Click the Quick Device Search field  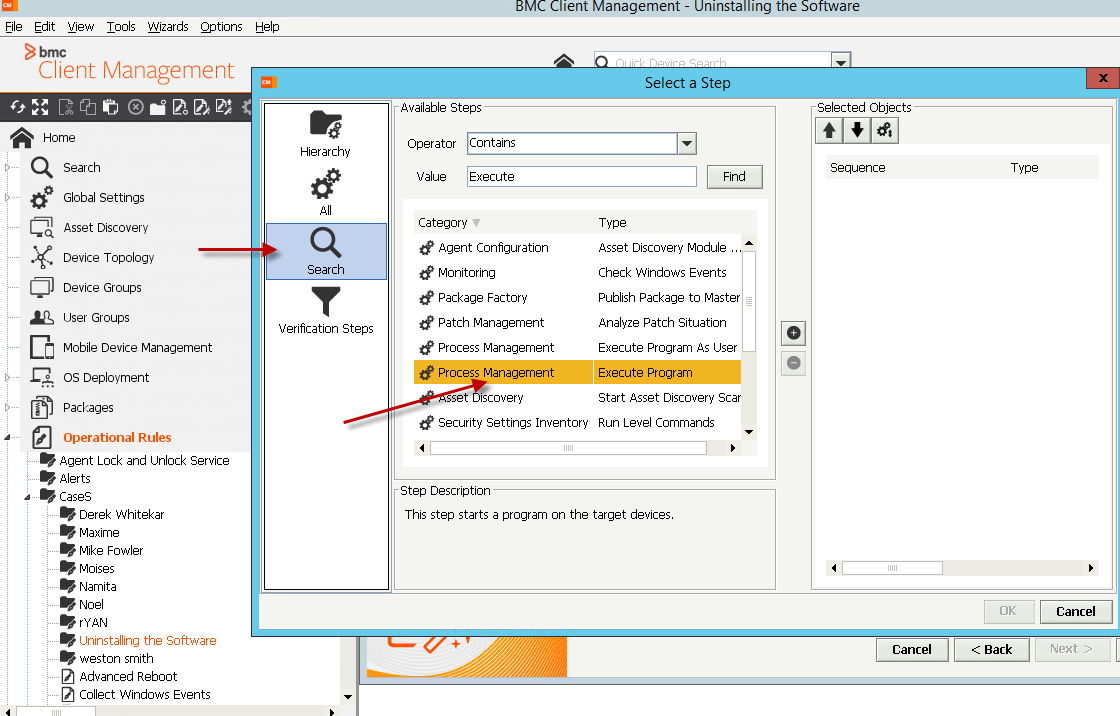tap(712, 62)
